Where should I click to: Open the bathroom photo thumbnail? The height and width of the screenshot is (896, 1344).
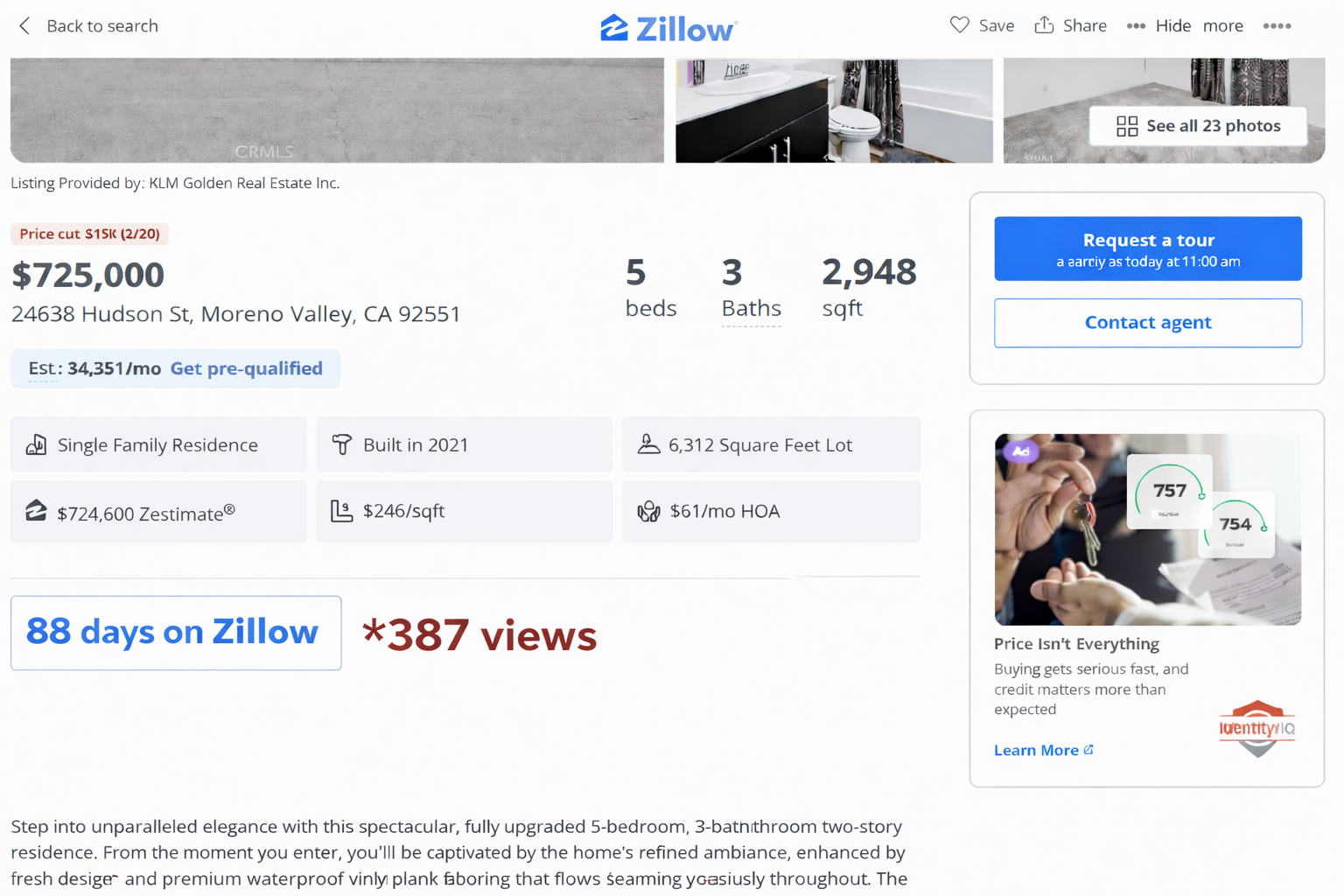(x=834, y=110)
